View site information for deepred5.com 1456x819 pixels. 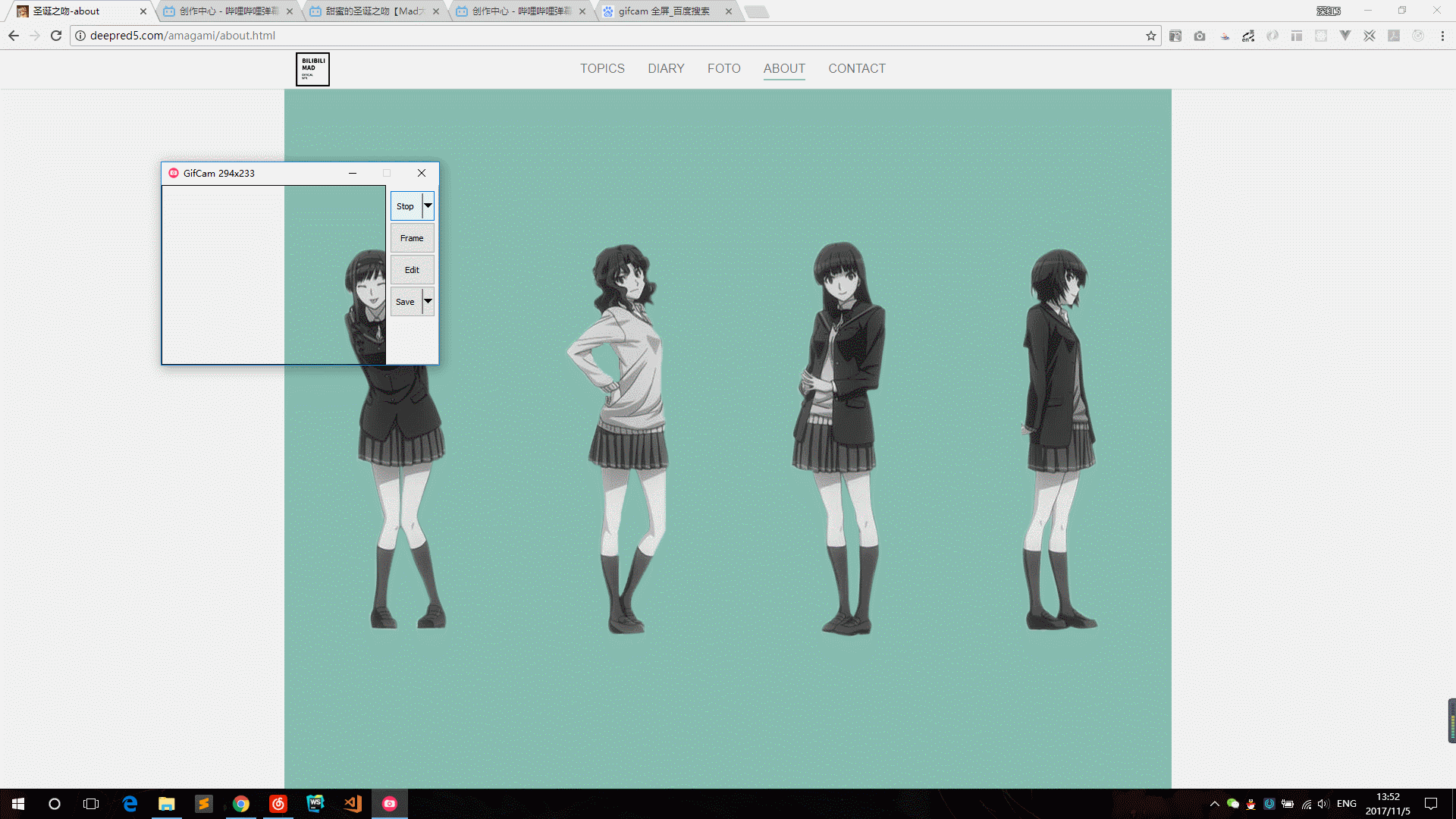point(80,36)
